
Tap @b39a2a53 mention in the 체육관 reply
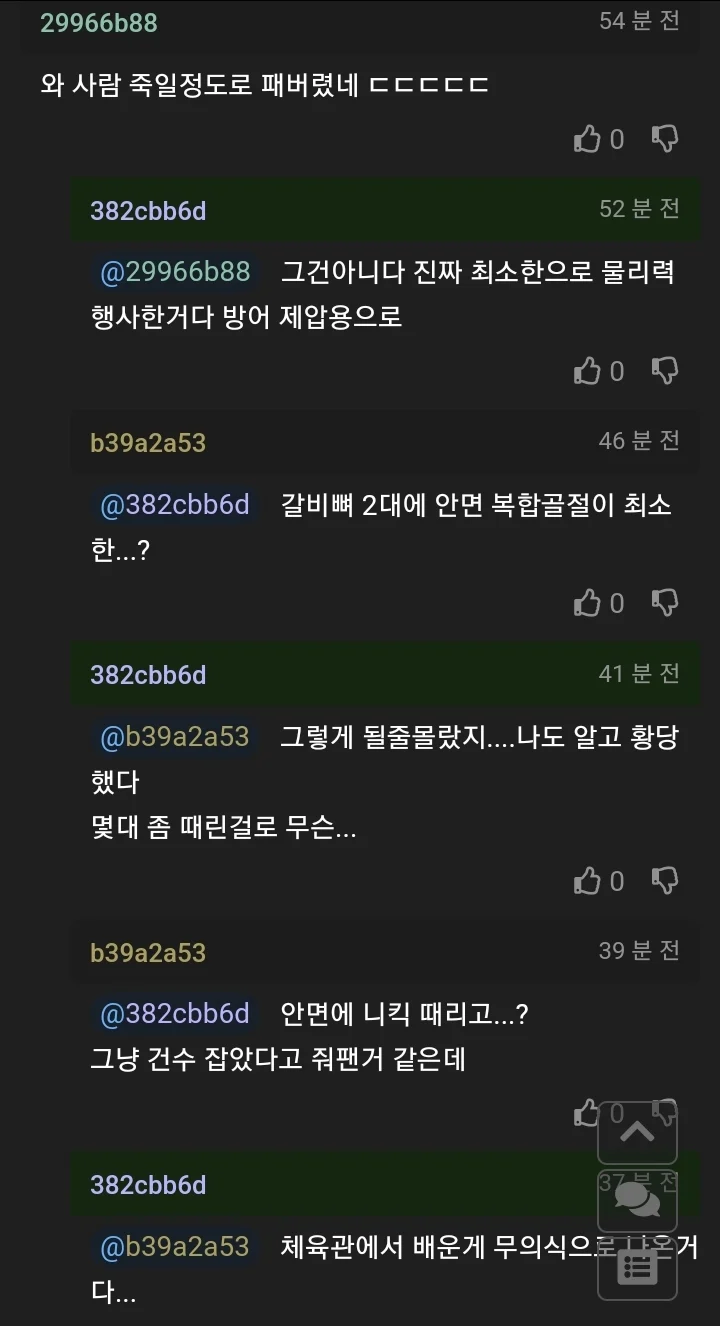coord(175,1247)
